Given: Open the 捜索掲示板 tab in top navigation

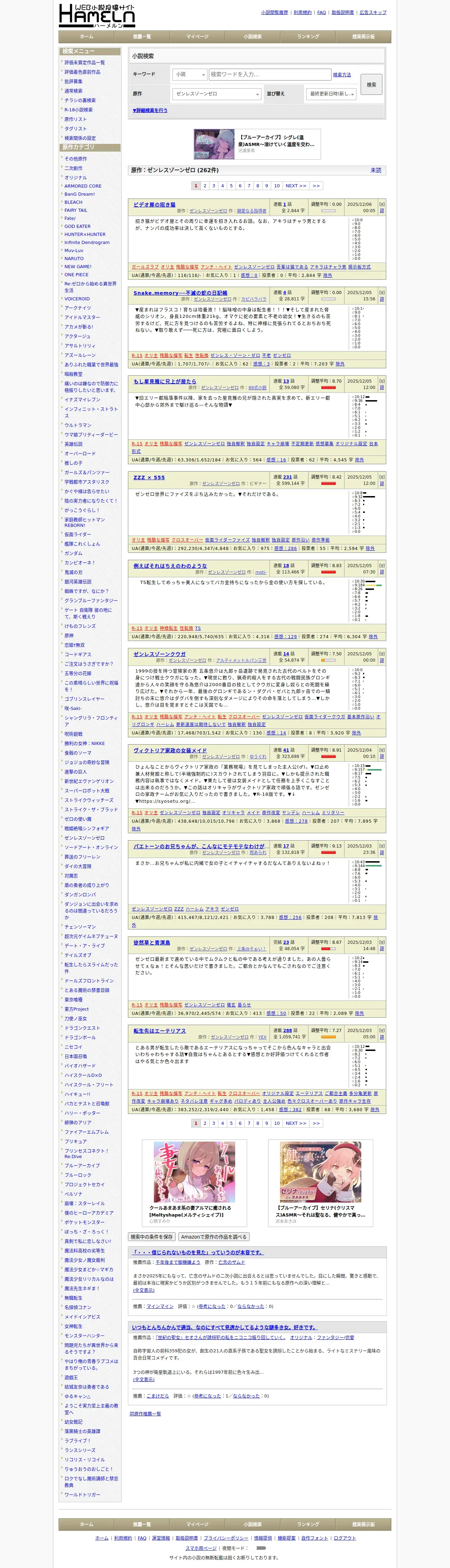Looking at the screenshot, I should [x=363, y=36].
